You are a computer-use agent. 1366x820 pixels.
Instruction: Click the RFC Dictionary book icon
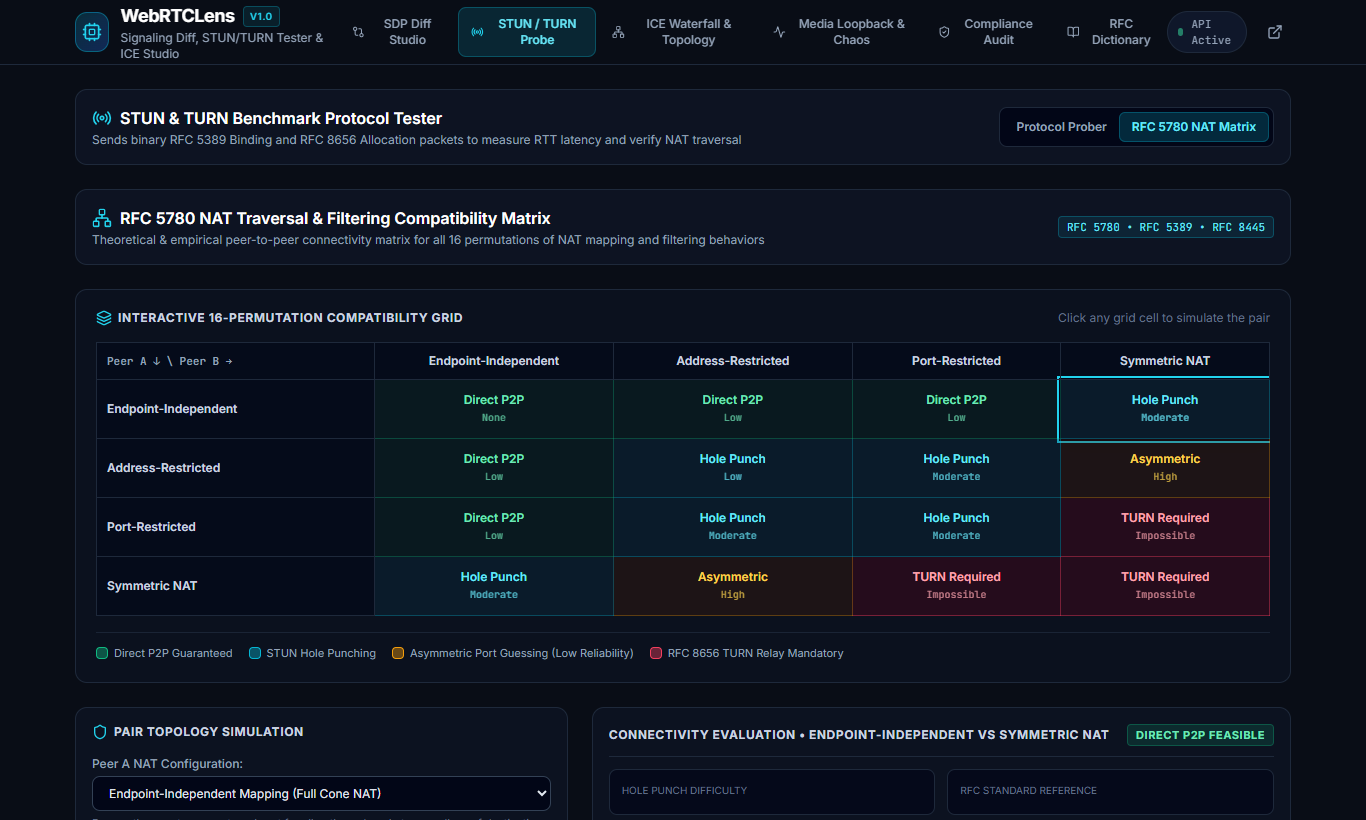coord(1073,32)
